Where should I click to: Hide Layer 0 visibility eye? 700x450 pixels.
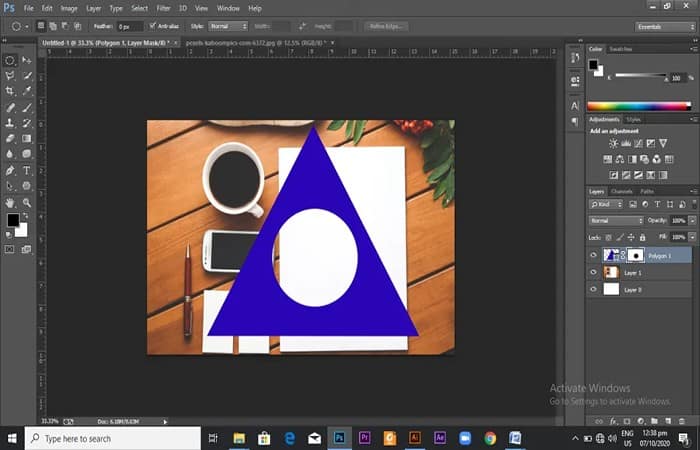tap(593, 289)
